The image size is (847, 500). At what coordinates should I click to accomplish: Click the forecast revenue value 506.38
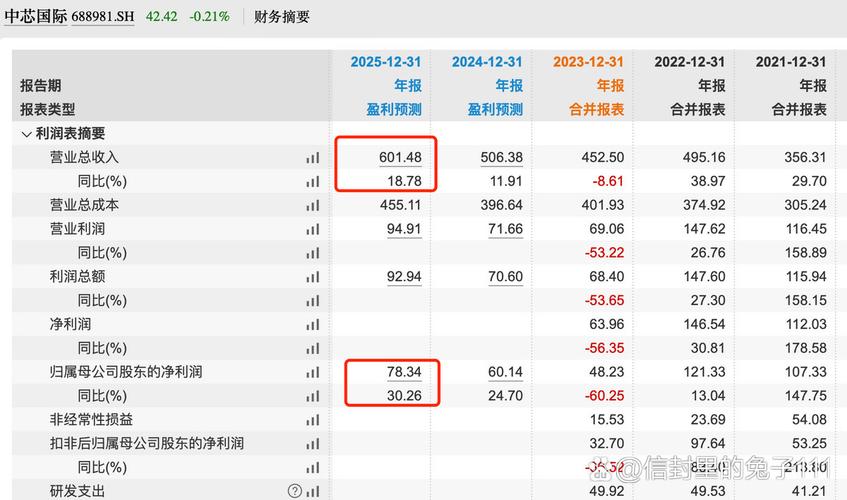click(x=502, y=157)
